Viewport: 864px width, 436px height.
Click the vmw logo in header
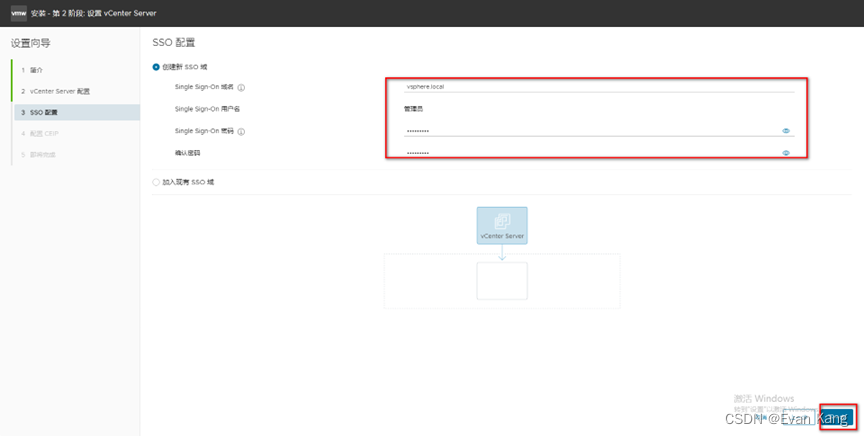tap(17, 14)
